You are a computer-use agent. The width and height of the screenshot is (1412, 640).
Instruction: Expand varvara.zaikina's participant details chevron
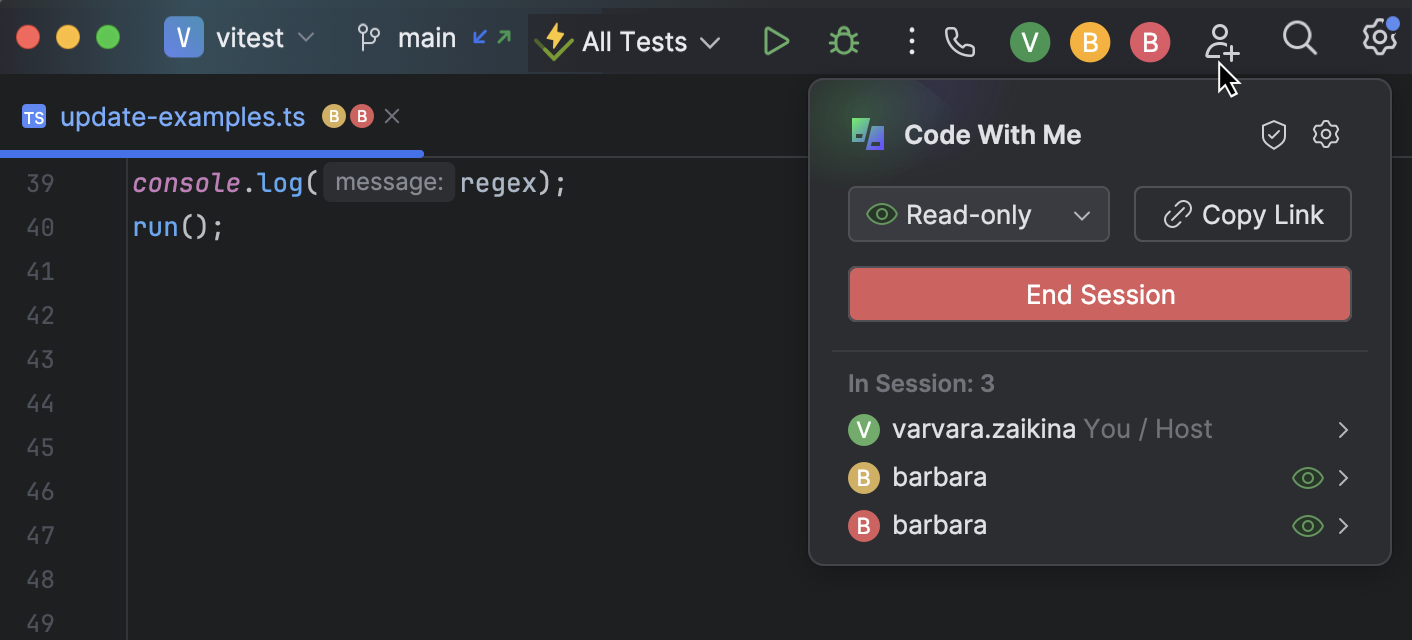click(x=1345, y=430)
